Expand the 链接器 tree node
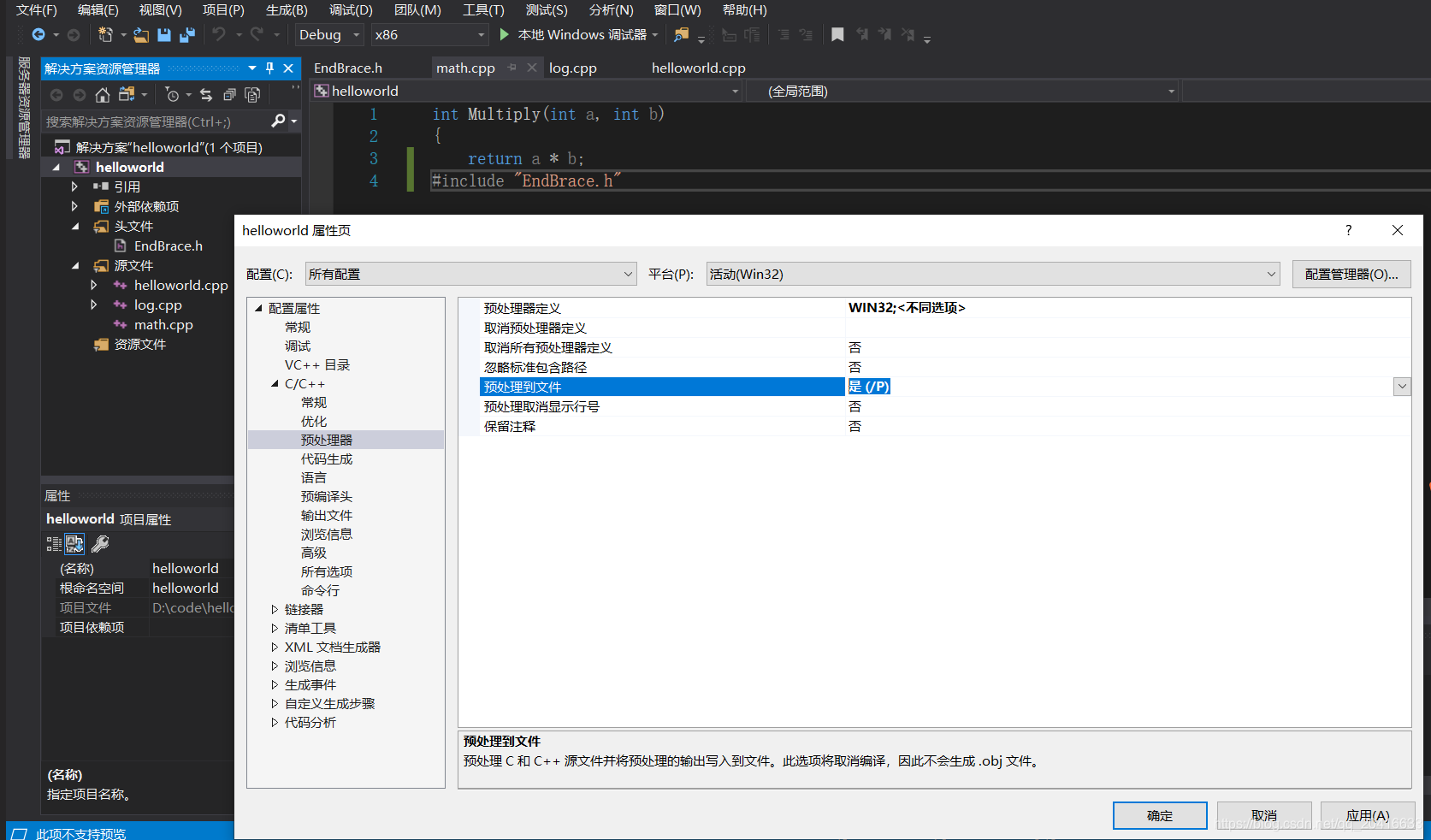The image size is (1431, 840). click(x=275, y=610)
